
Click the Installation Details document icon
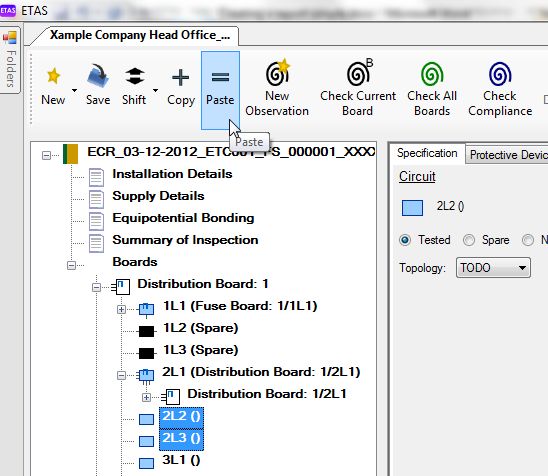point(96,177)
